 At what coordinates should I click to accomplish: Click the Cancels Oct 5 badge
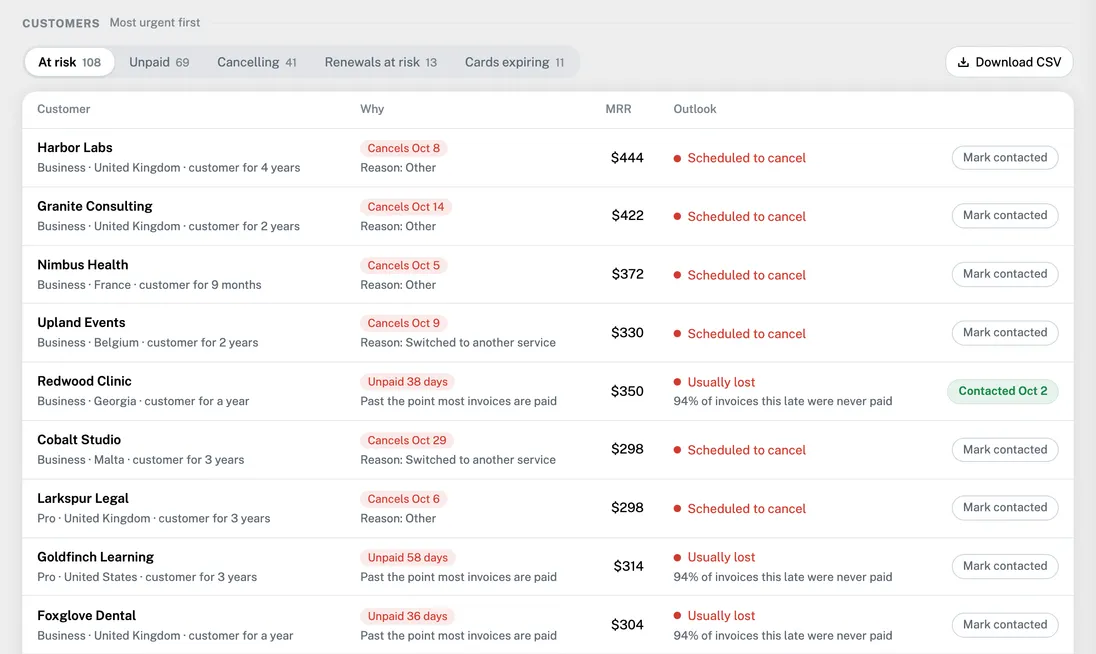click(403, 266)
